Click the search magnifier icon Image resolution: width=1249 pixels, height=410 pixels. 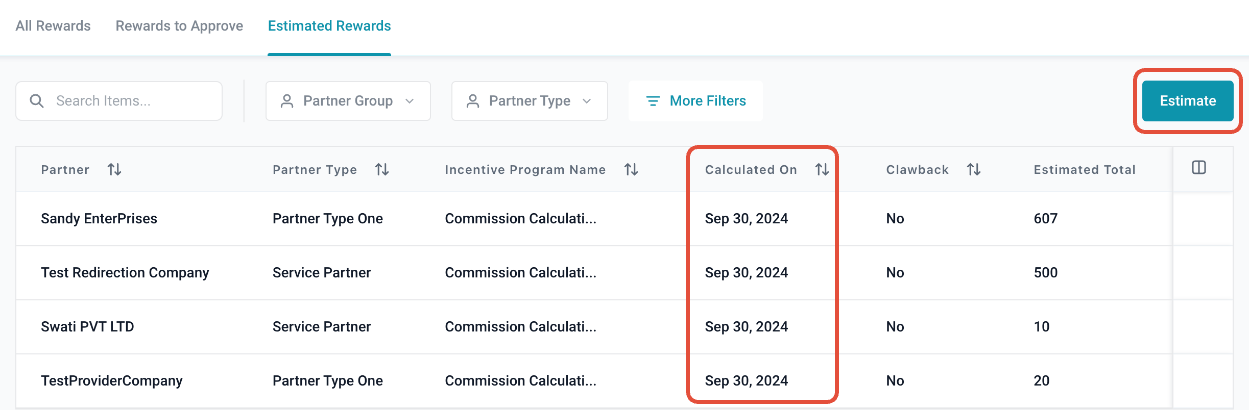click(x=37, y=101)
